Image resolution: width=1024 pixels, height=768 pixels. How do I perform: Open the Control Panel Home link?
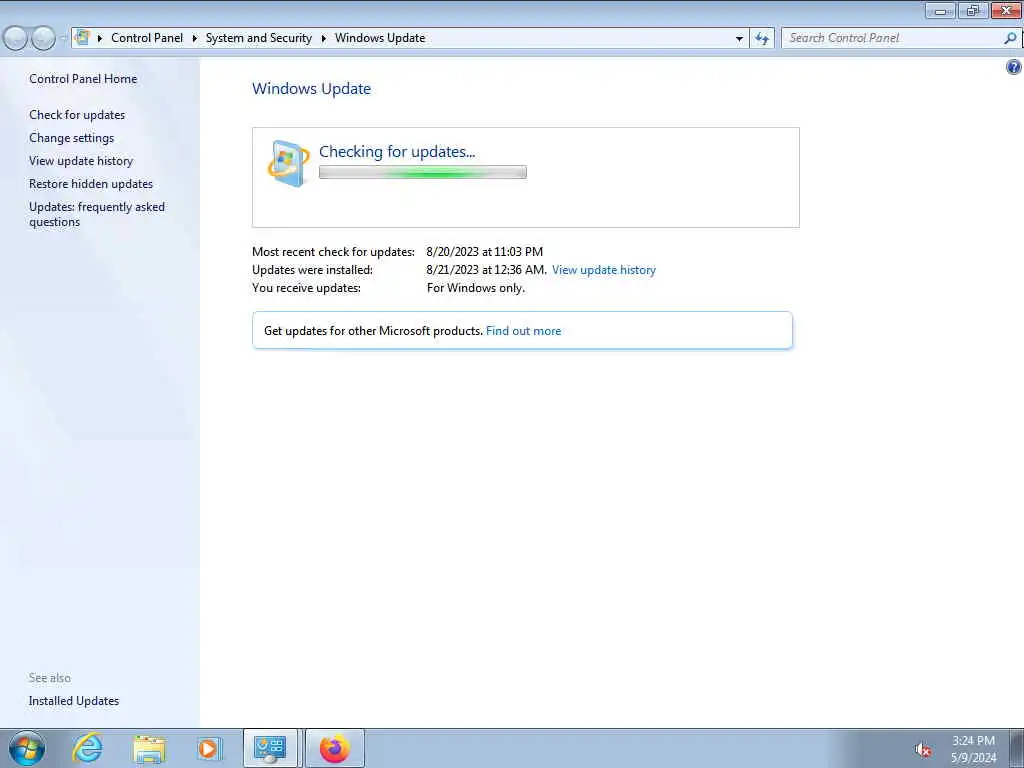coord(83,79)
